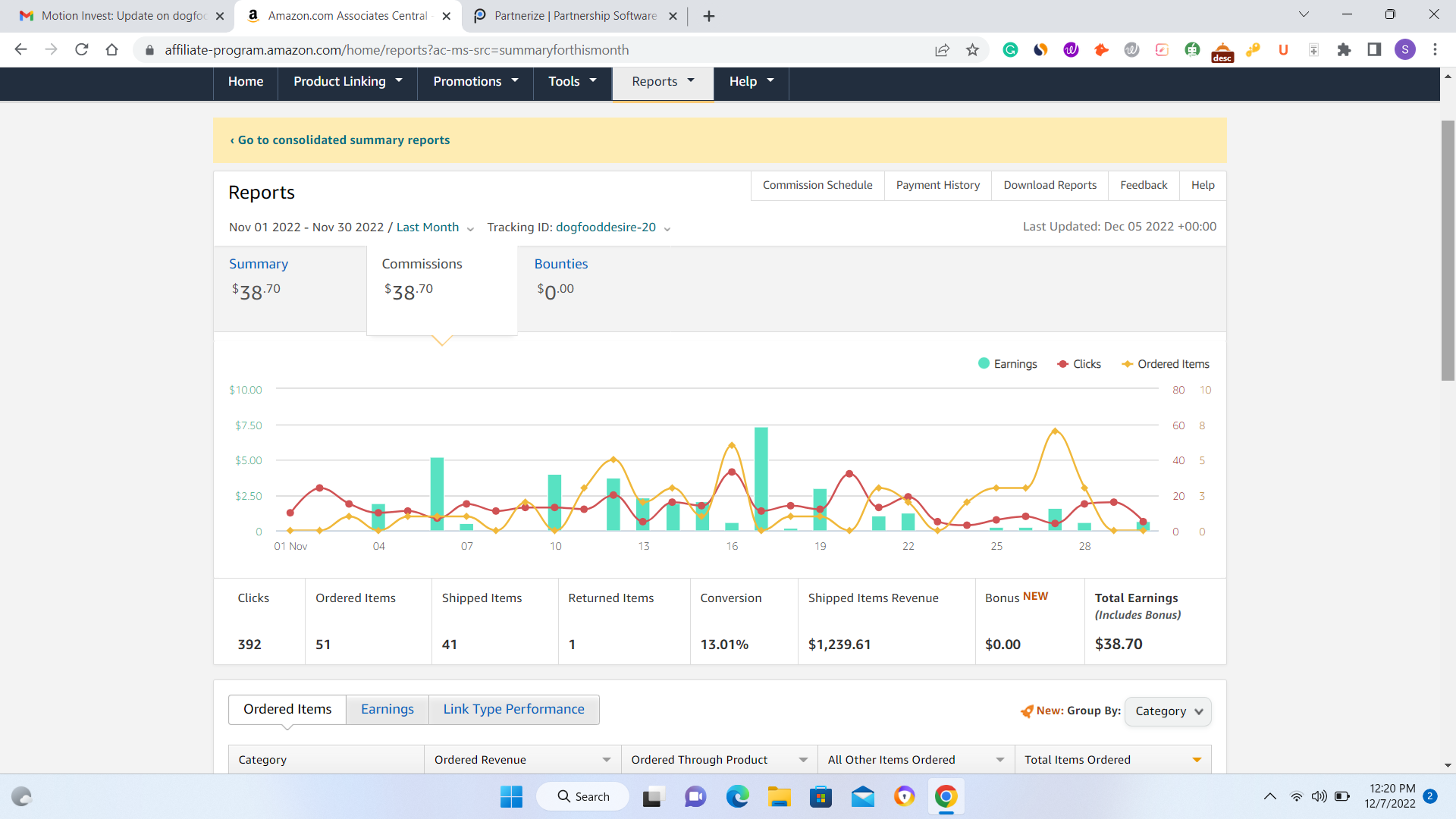The width and height of the screenshot is (1456, 819).
Task: Open the Last Month date range dropdown
Action: (435, 227)
